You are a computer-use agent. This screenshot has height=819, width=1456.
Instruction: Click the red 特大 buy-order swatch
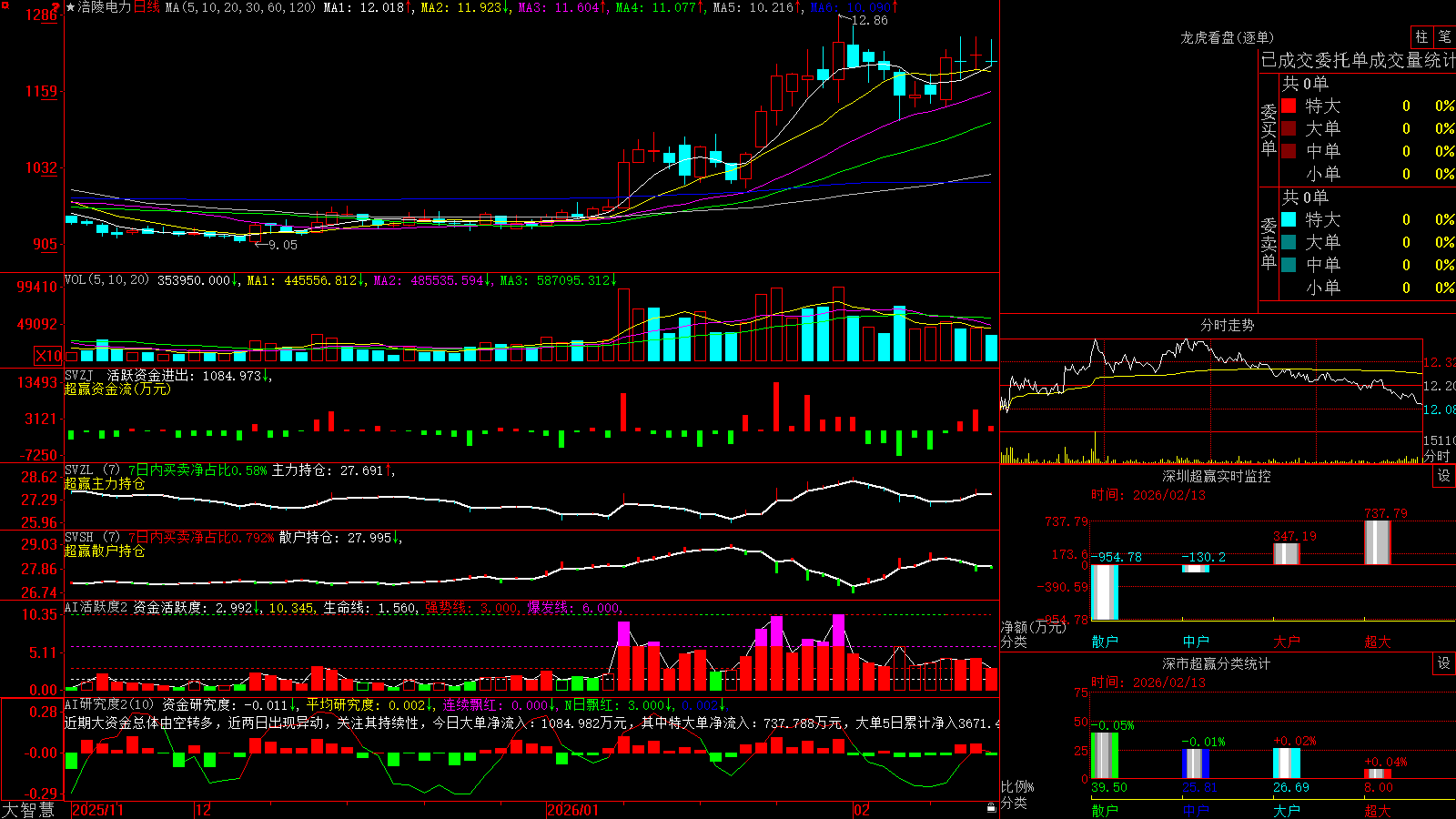pyautogui.click(x=1289, y=106)
